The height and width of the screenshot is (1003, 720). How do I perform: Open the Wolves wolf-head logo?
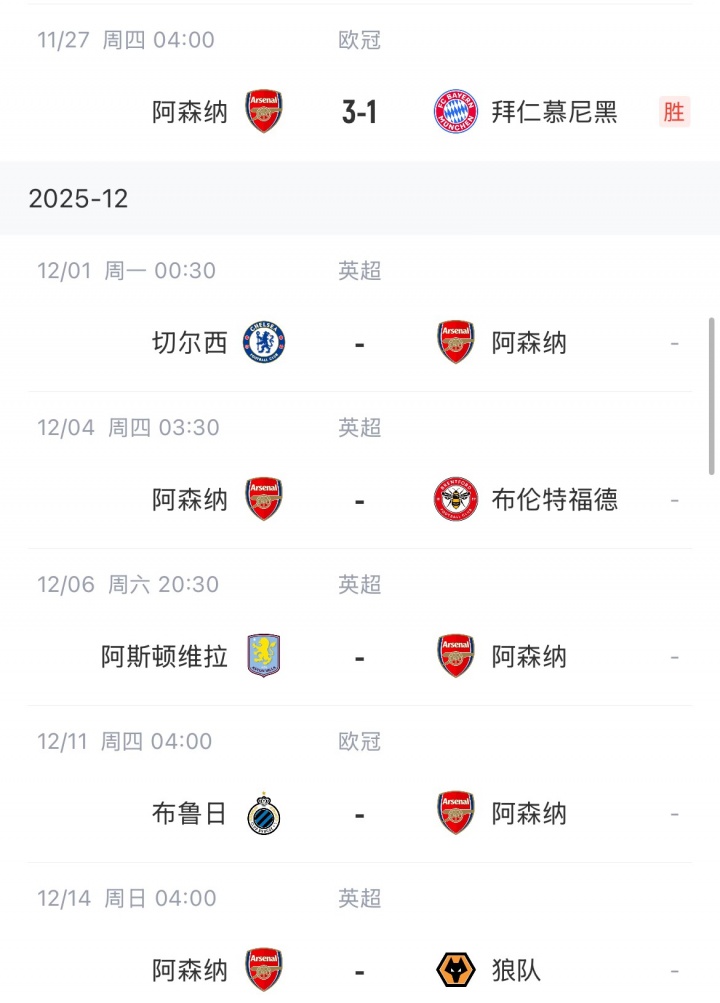click(456, 970)
